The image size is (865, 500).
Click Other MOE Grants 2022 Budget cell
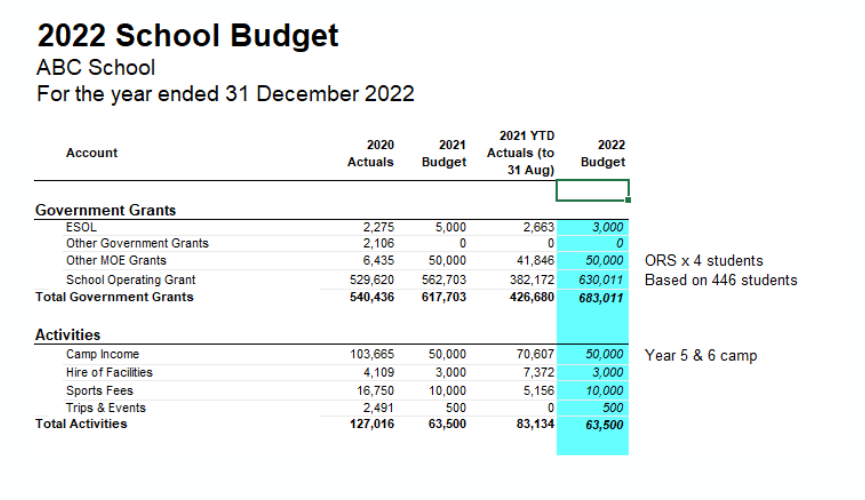pos(593,261)
